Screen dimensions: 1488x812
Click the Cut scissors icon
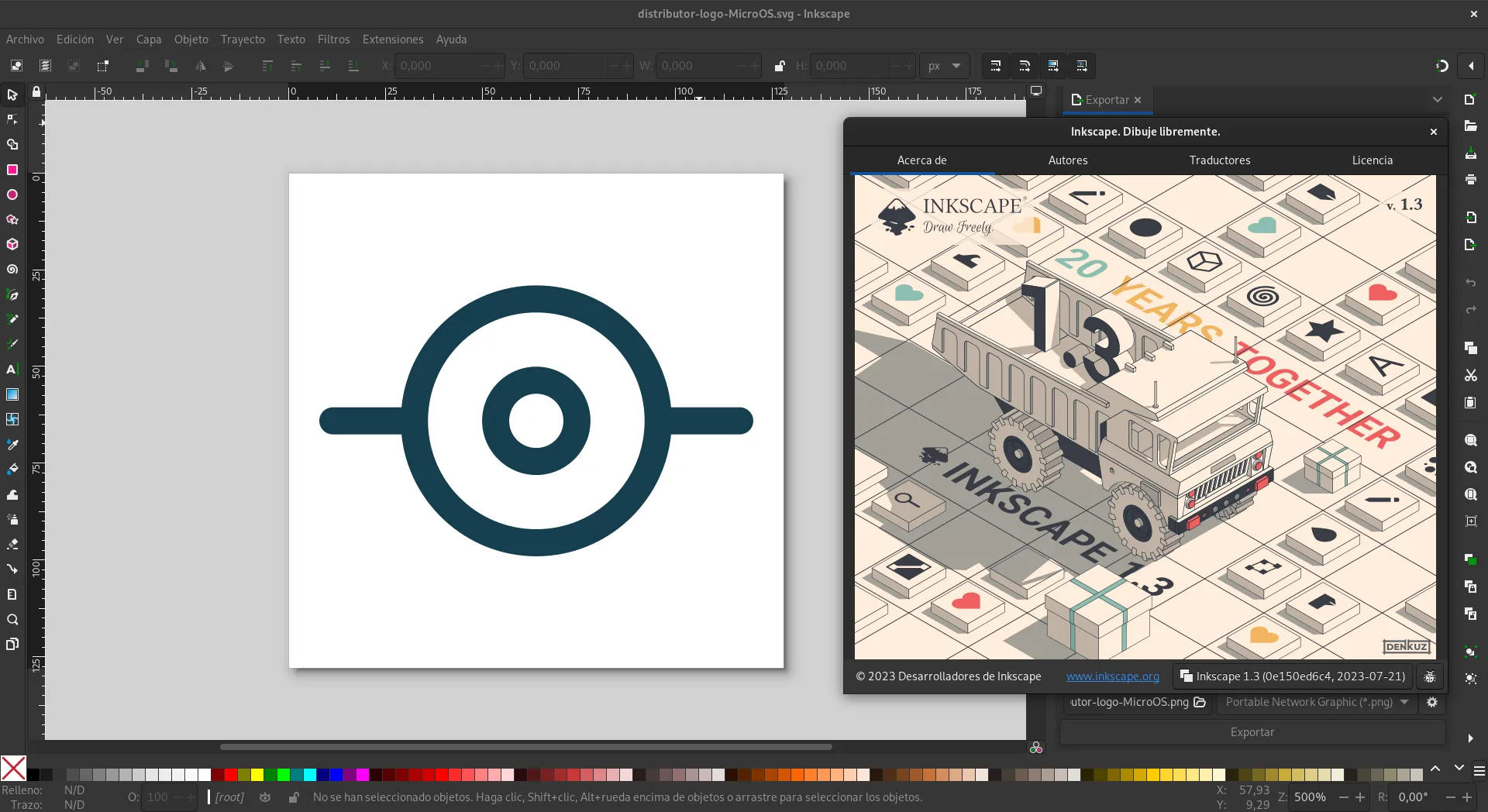click(x=1471, y=375)
